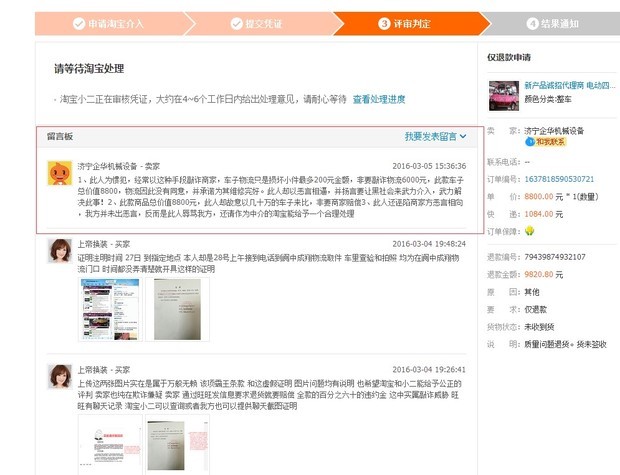The height and width of the screenshot is (475, 620).
Task: Click the 留言板 header label
Action: (x=60, y=136)
